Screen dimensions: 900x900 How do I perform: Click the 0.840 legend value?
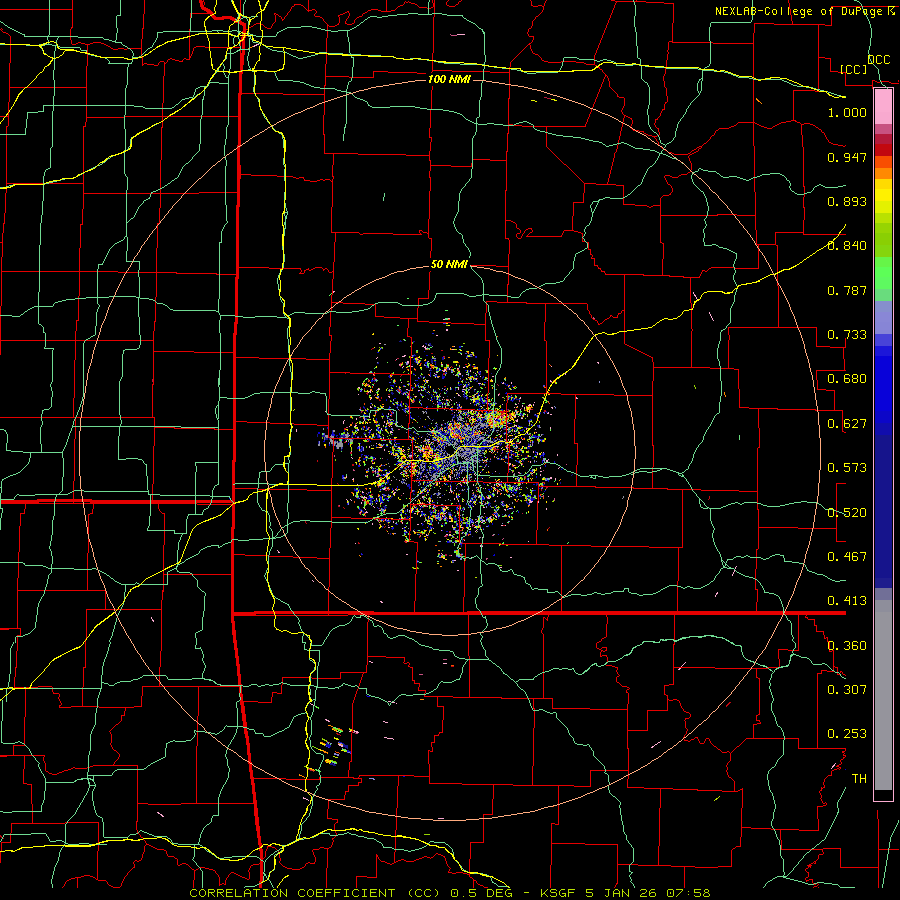coord(847,246)
